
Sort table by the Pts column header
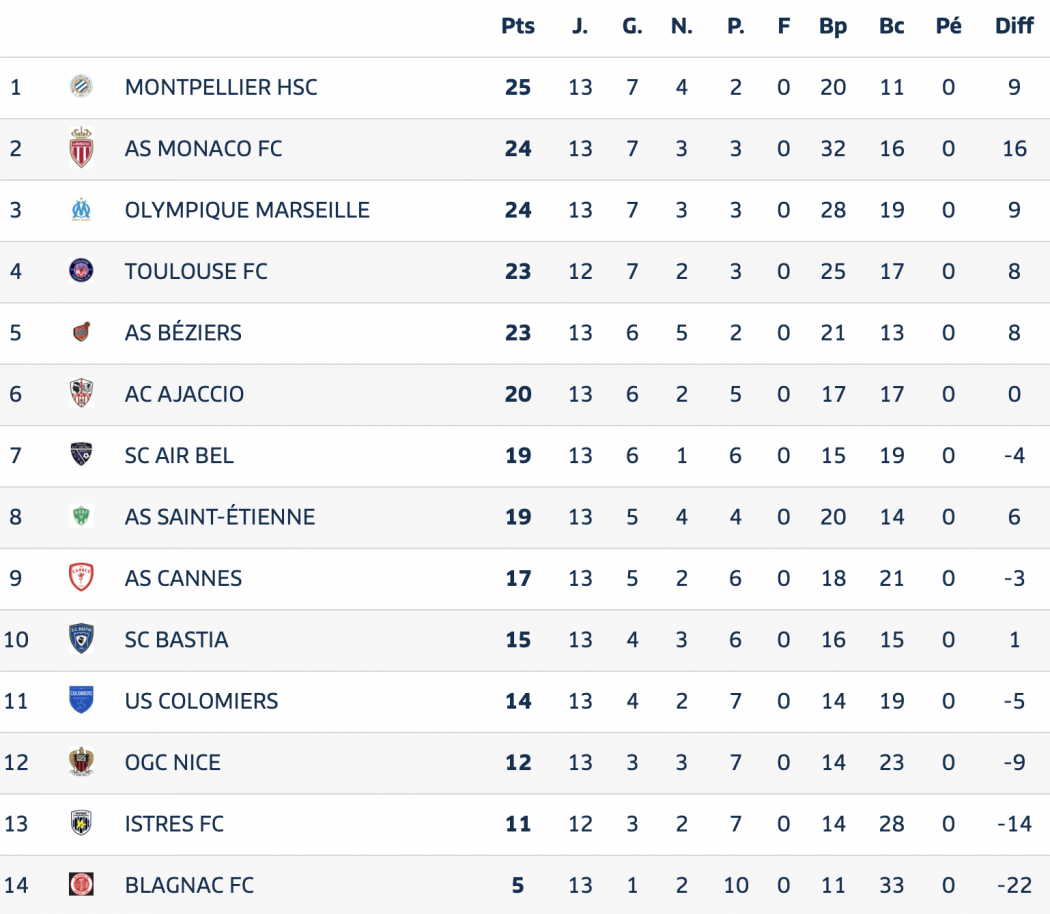[518, 26]
